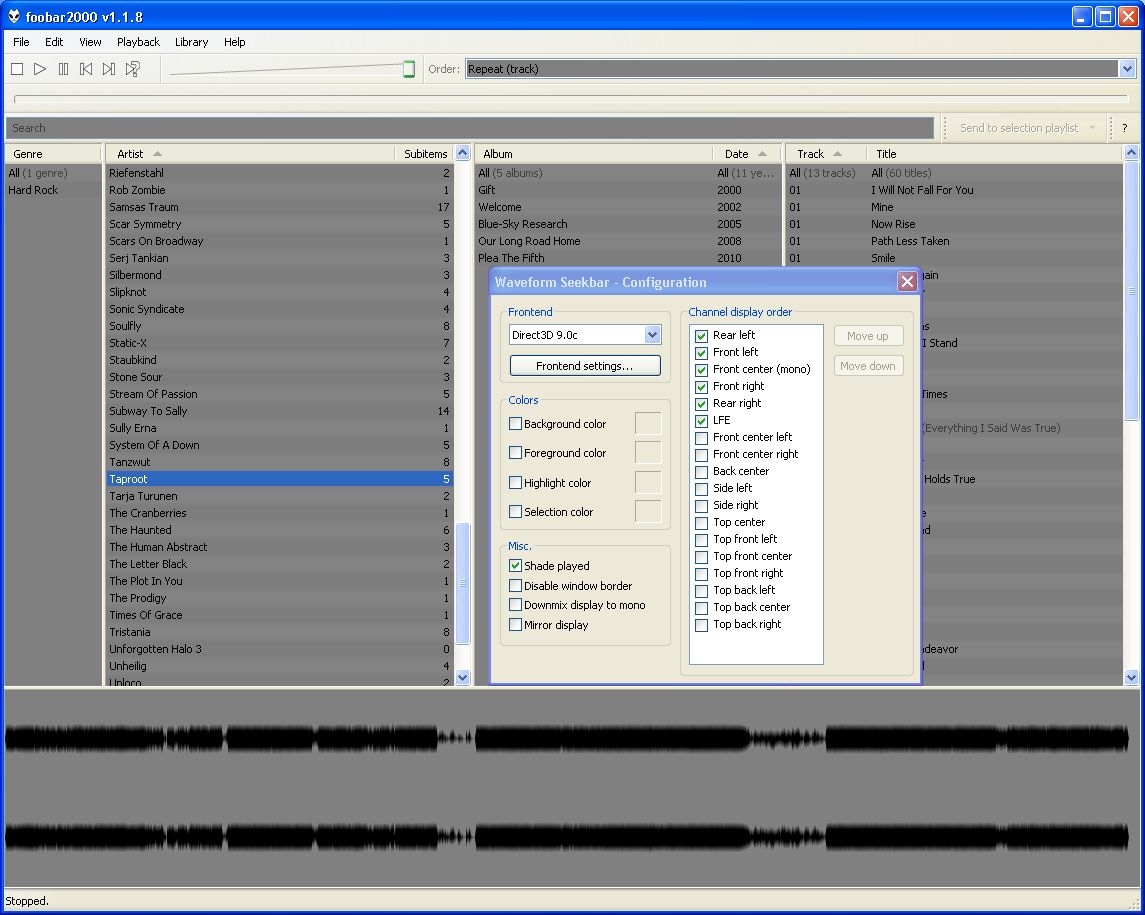
Task: Check Downmix display to mono
Action: (516, 605)
